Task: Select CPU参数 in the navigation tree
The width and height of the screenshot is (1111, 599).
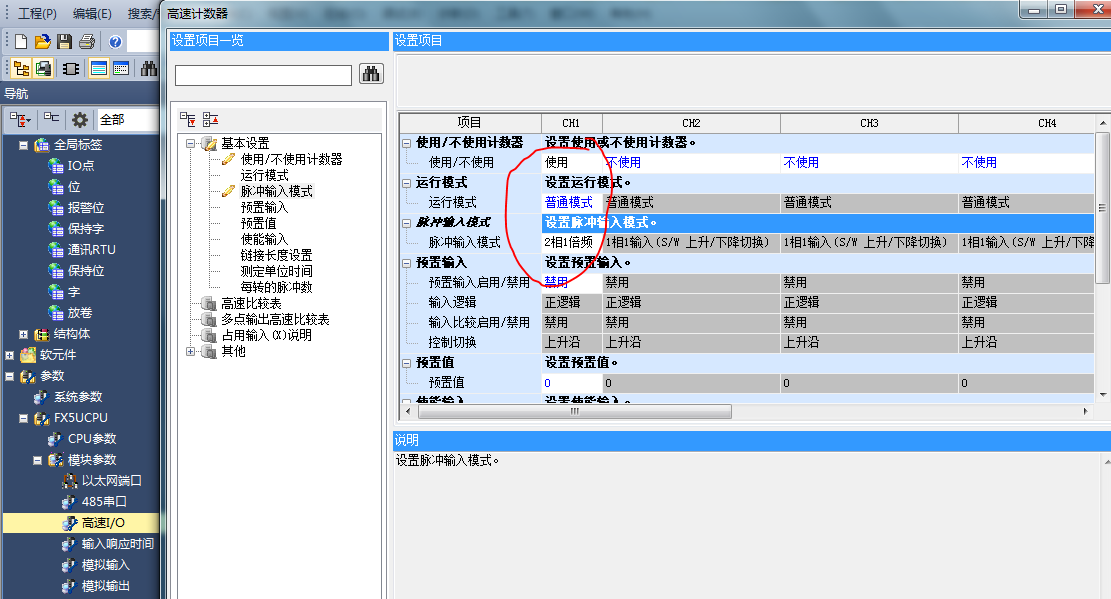Action: [x=92, y=439]
